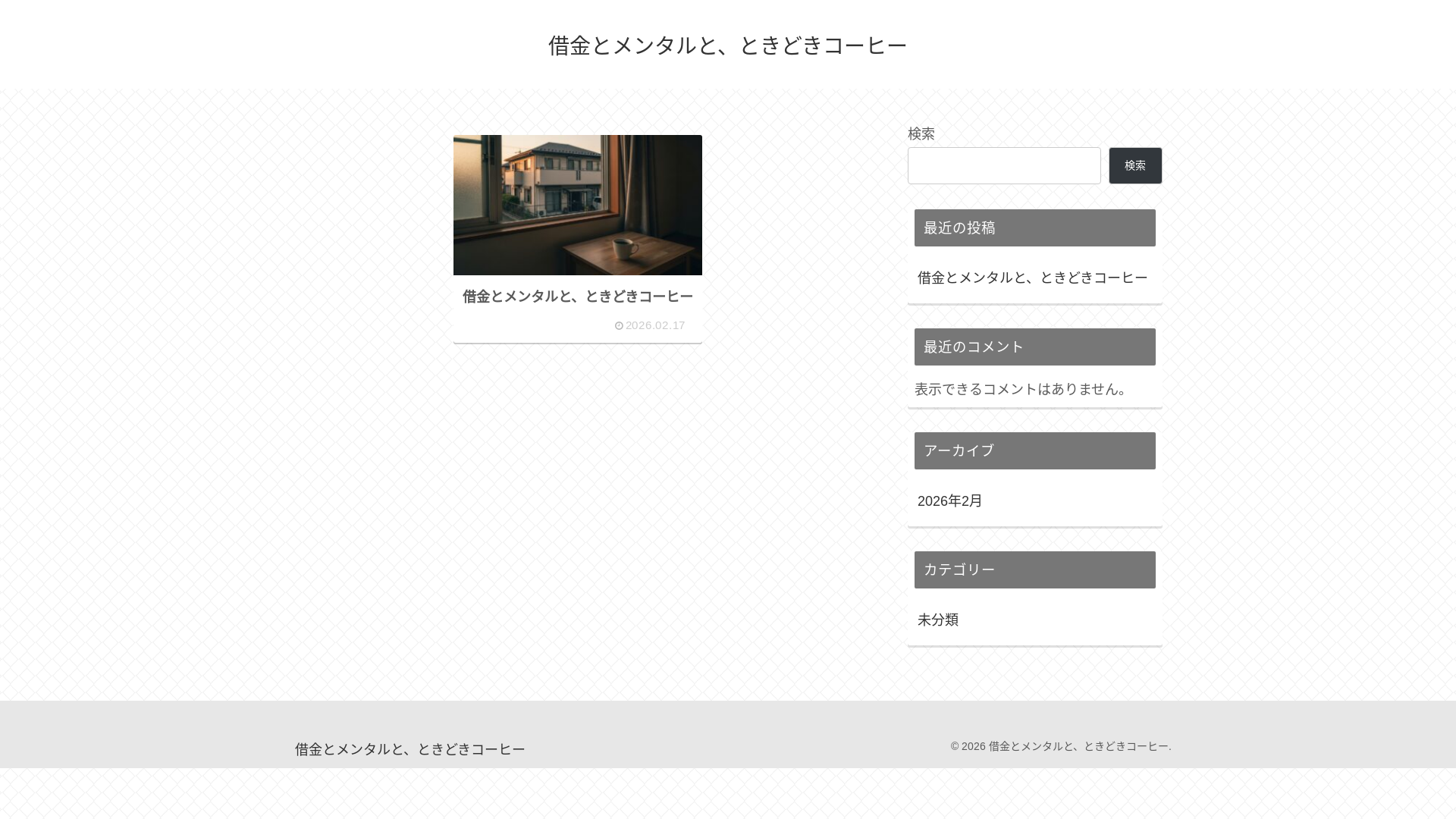Open the 2026年2月 archive link
Image resolution: width=1456 pixels, height=819 pixels.
[950, 501]
